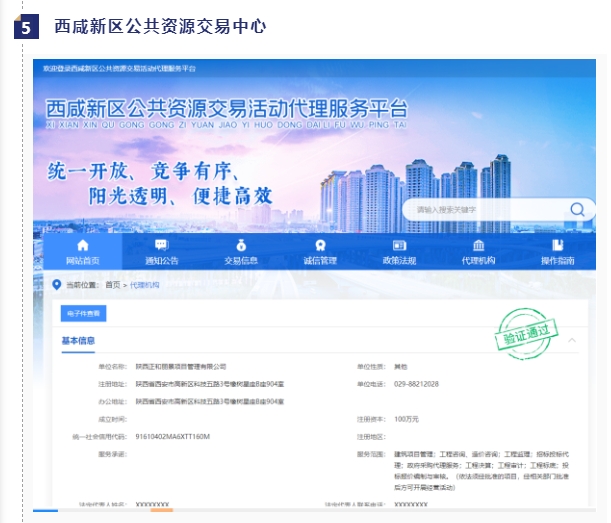Image resolution: width=611 pixels, height=523 pixels.
Task: Open the 诚信管理 menu item
Action: pos(320,251)
